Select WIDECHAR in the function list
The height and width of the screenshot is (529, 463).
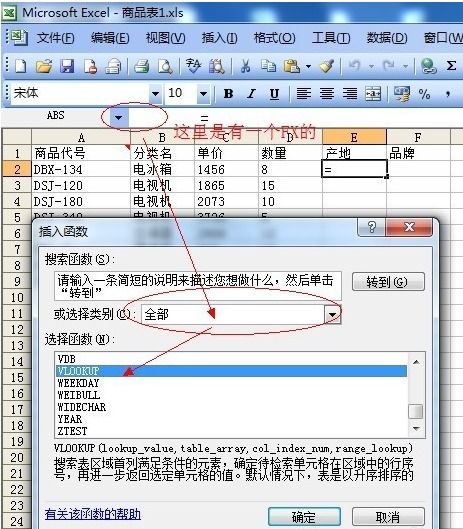232,407
